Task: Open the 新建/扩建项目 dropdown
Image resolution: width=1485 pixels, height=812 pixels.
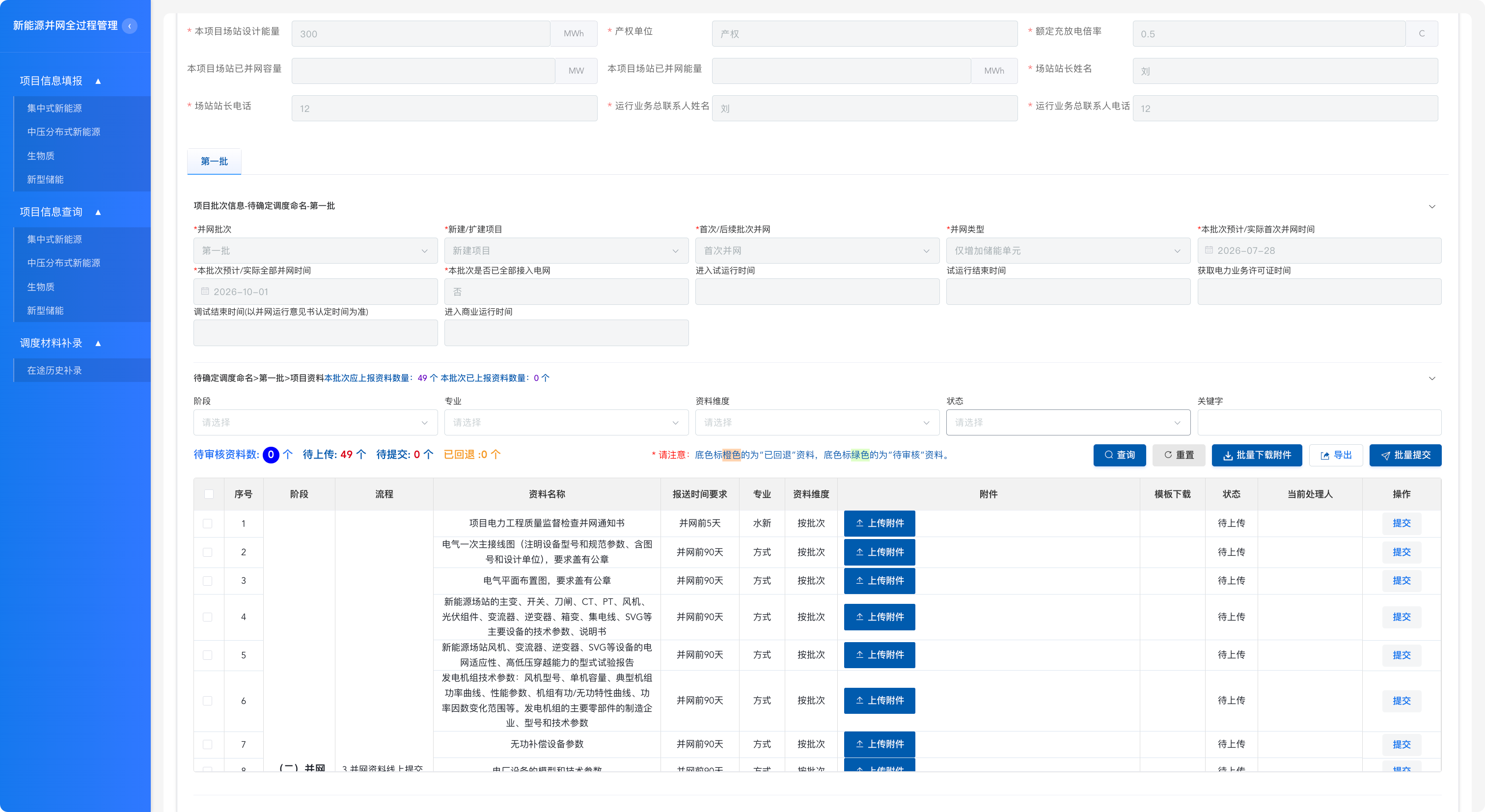Action: pyautogui.click(x=566, y=251)
